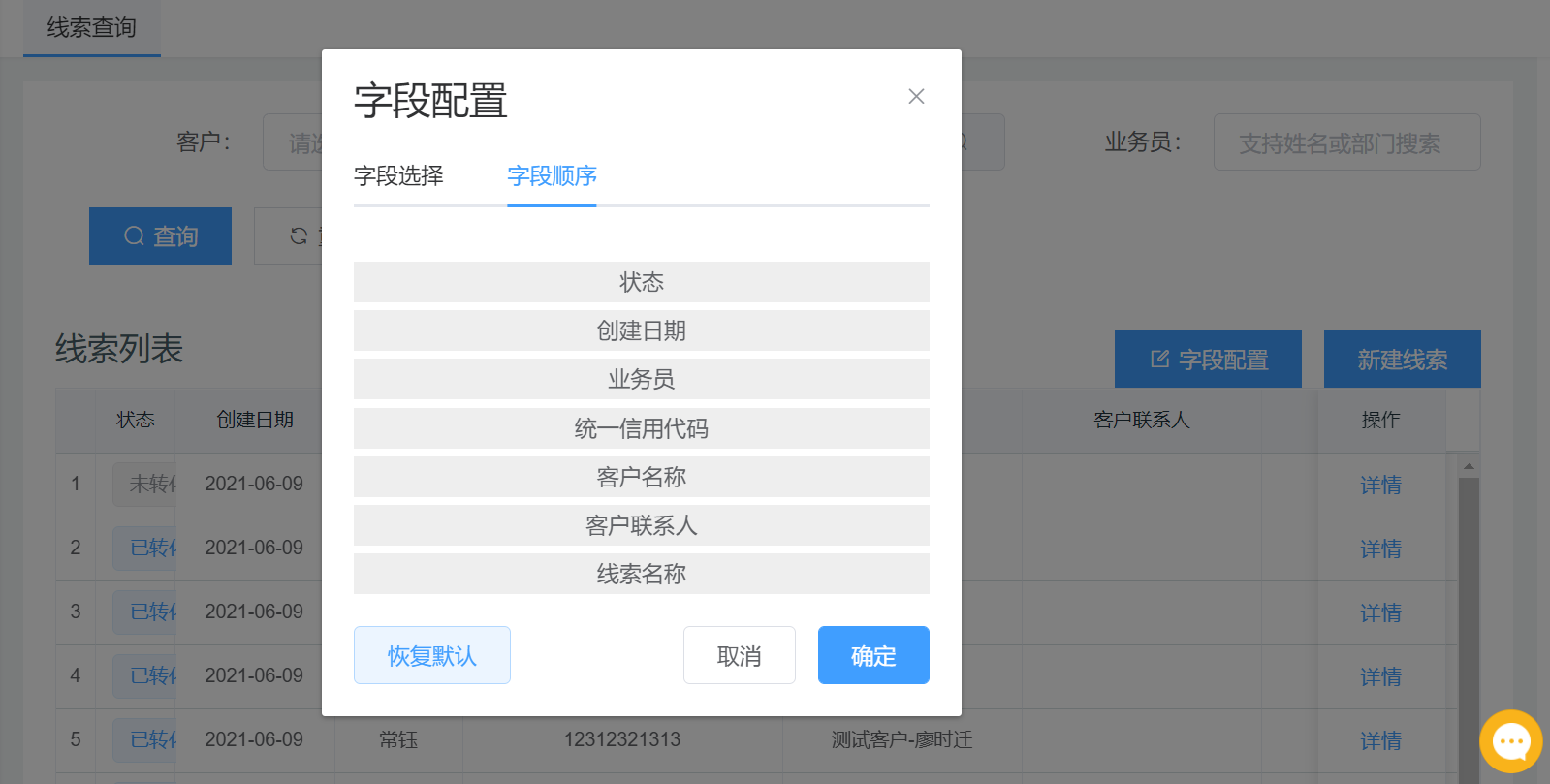Pick the 业务员 field row

click(641, 379)
